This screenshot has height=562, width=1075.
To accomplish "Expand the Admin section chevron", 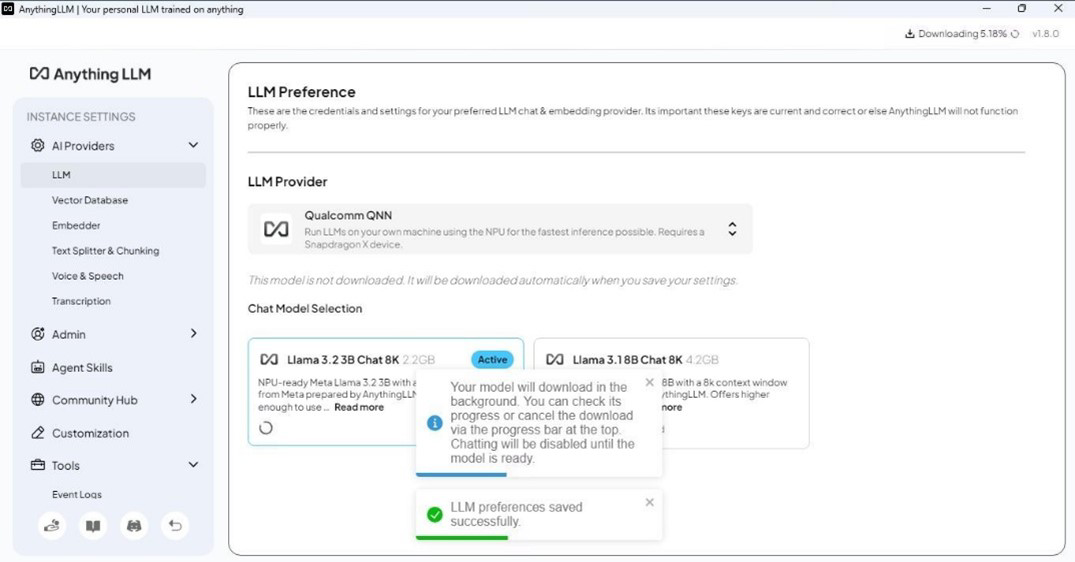I will click(x=193, y=333).
